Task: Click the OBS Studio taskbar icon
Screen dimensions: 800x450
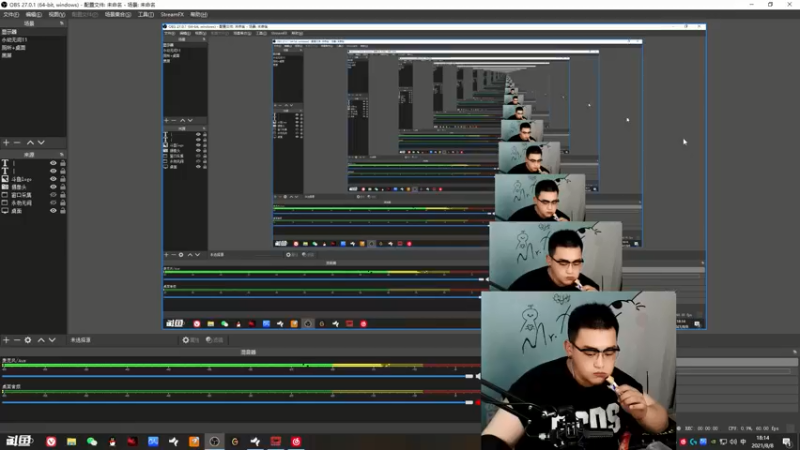Action: coord(214,441)
